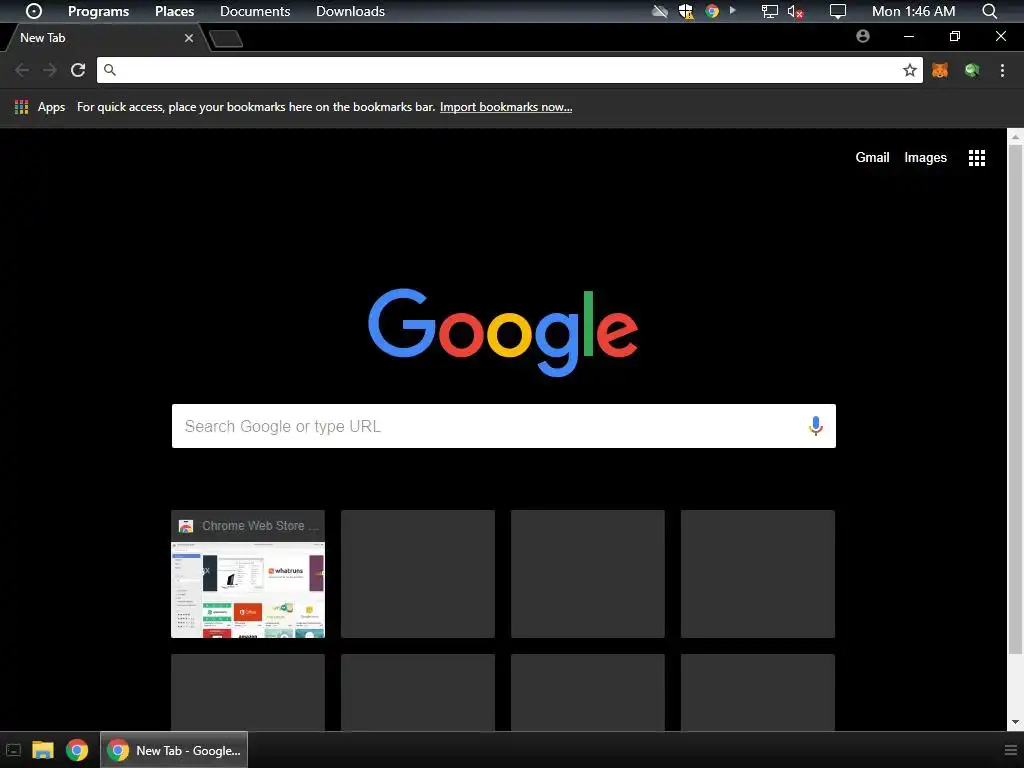Open the Chrome three-dot menu
Viewport: 1024px width, 768px height.
1002,70
